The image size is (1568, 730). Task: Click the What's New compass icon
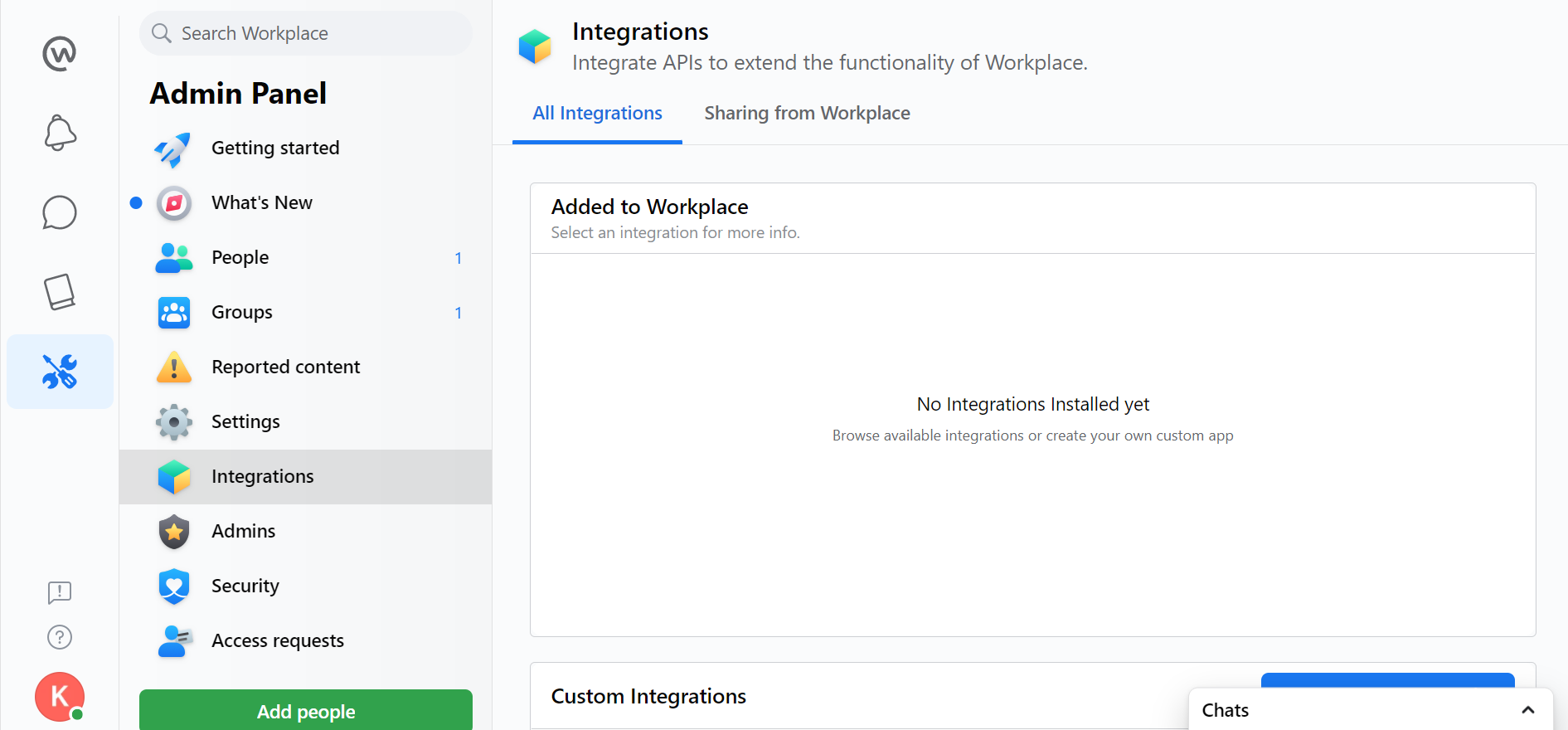tap(174, 203)
